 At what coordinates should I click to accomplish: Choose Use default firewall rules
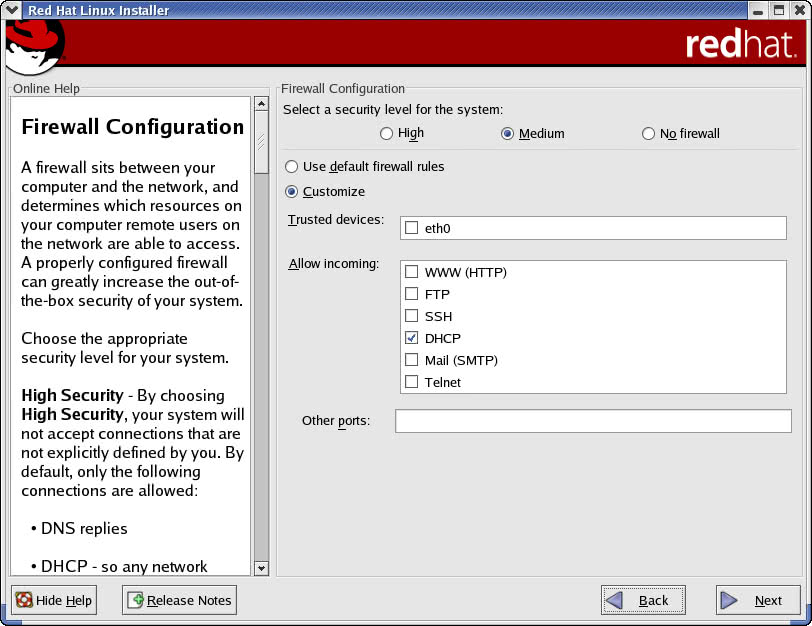292,167
